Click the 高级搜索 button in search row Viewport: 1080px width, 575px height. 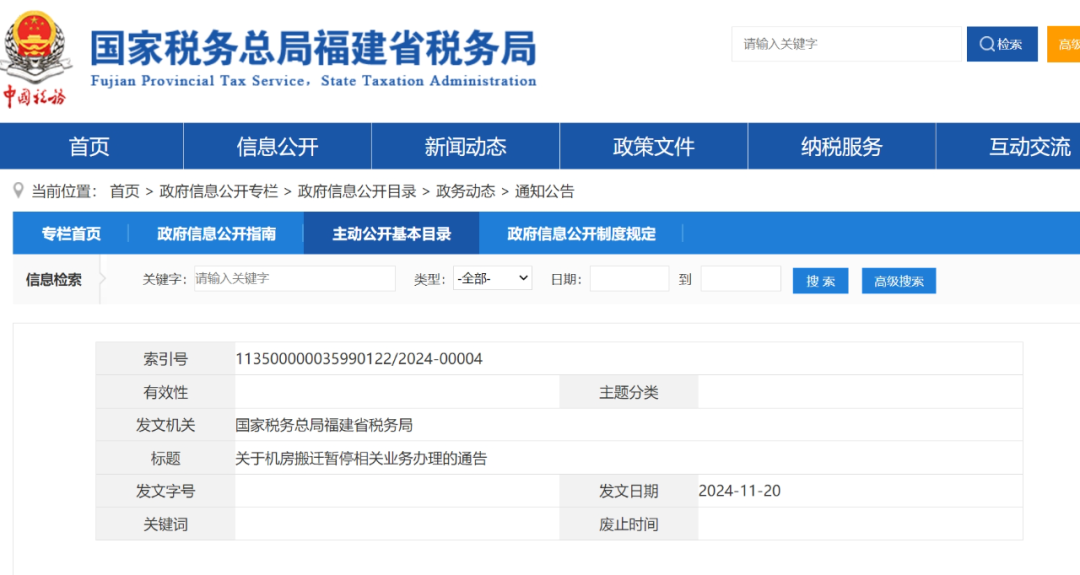coord(898,281)
